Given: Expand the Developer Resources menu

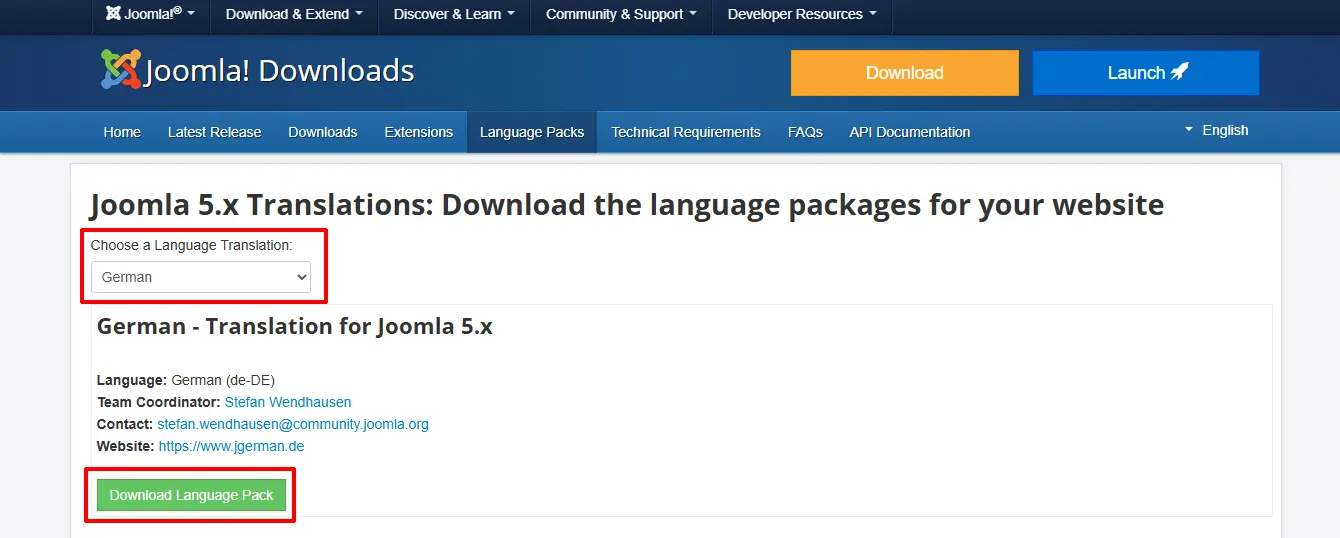Looking at the screenshot, I should (802, 14).
